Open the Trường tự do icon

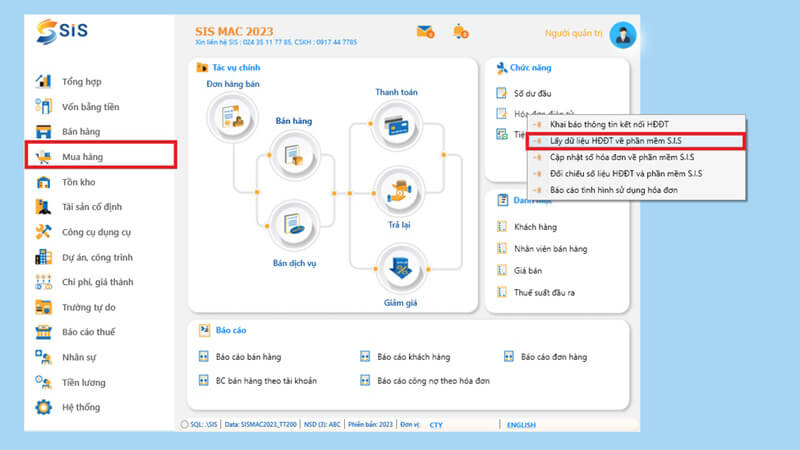pyautogui.click(x=43, y=307)
